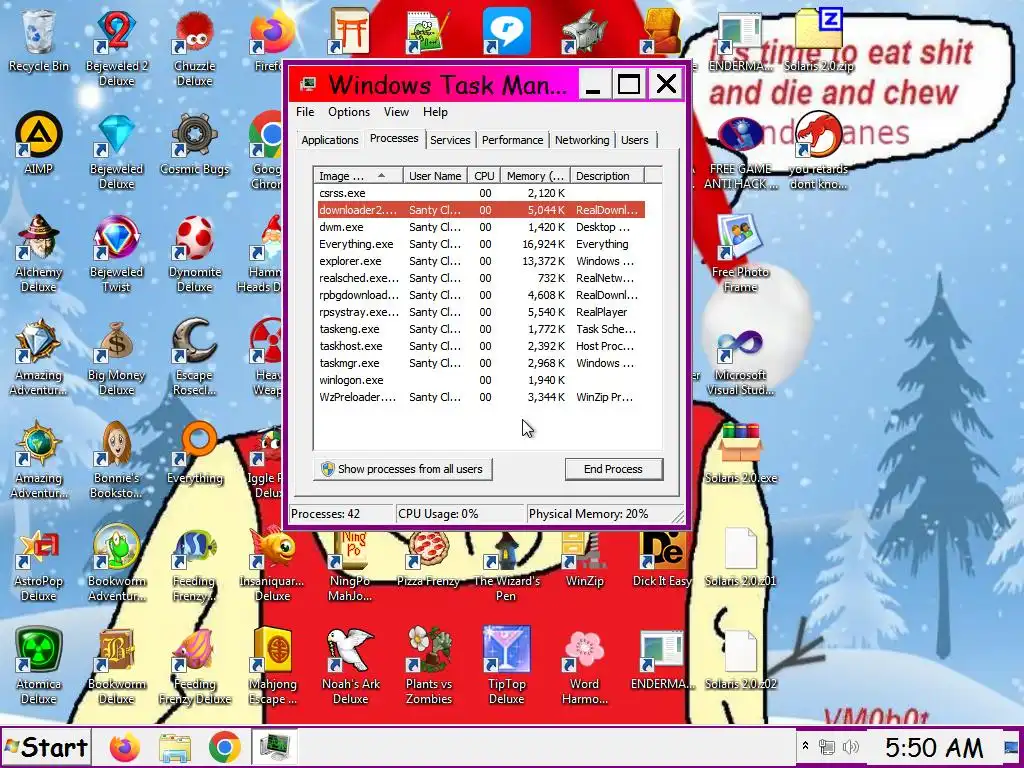Image resolution: width=1024 pixels, height=768 pixels.
Task: Select the Atomica Deluxe icon
Action: coord(39,666)
